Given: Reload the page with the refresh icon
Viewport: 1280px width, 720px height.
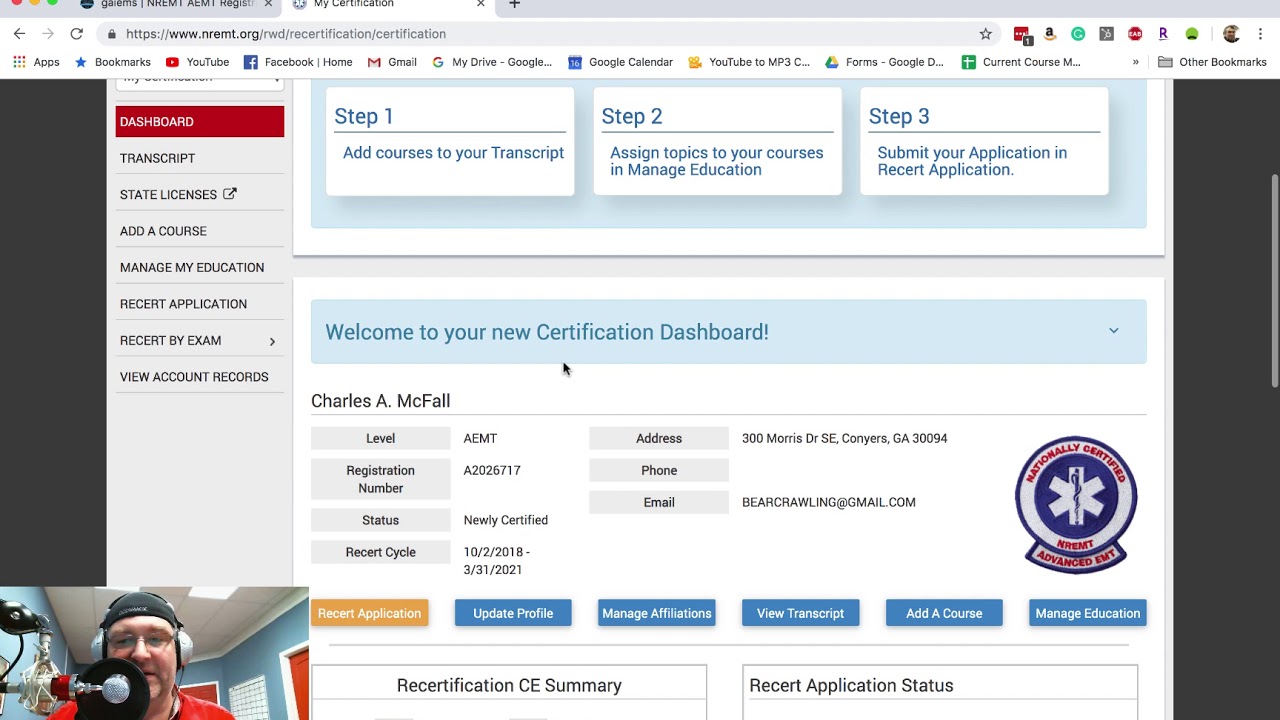Looking at the screenshot, I should (76, 34).
